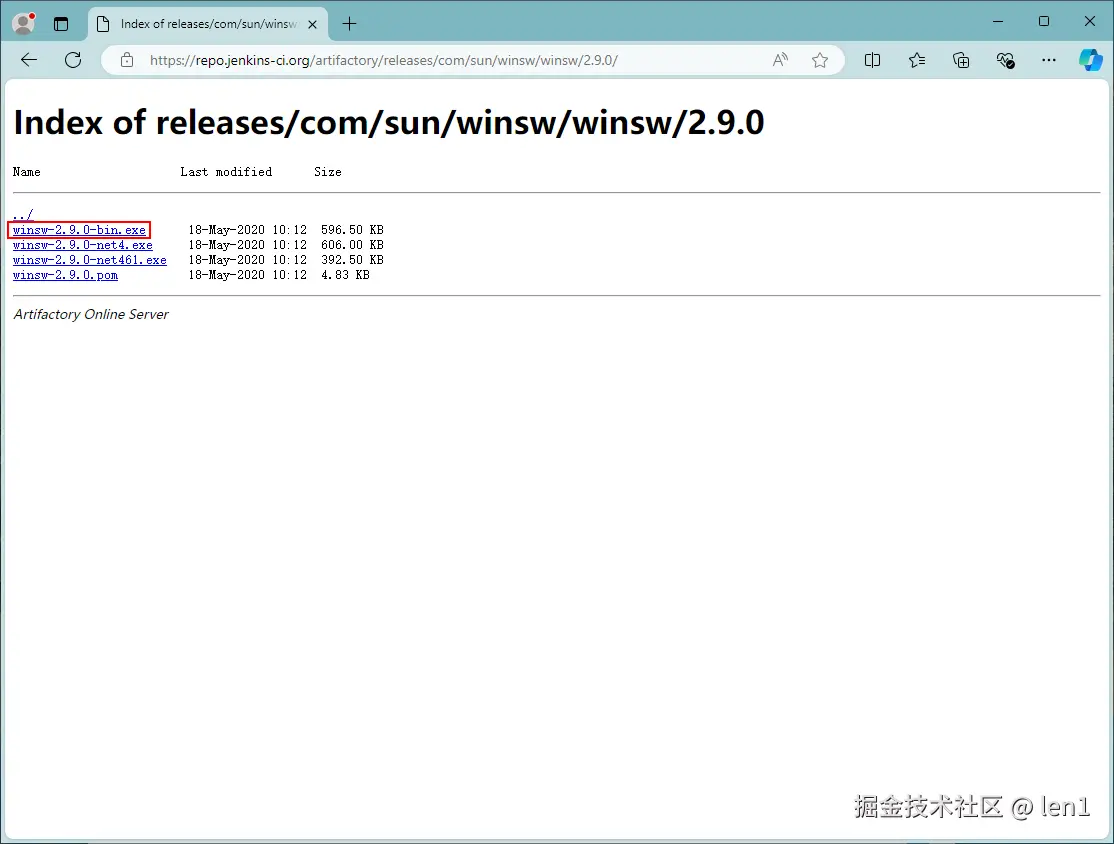Download winsw-2.9.0-net4.exe
The image size is (1114, 844).
[82, 245]
